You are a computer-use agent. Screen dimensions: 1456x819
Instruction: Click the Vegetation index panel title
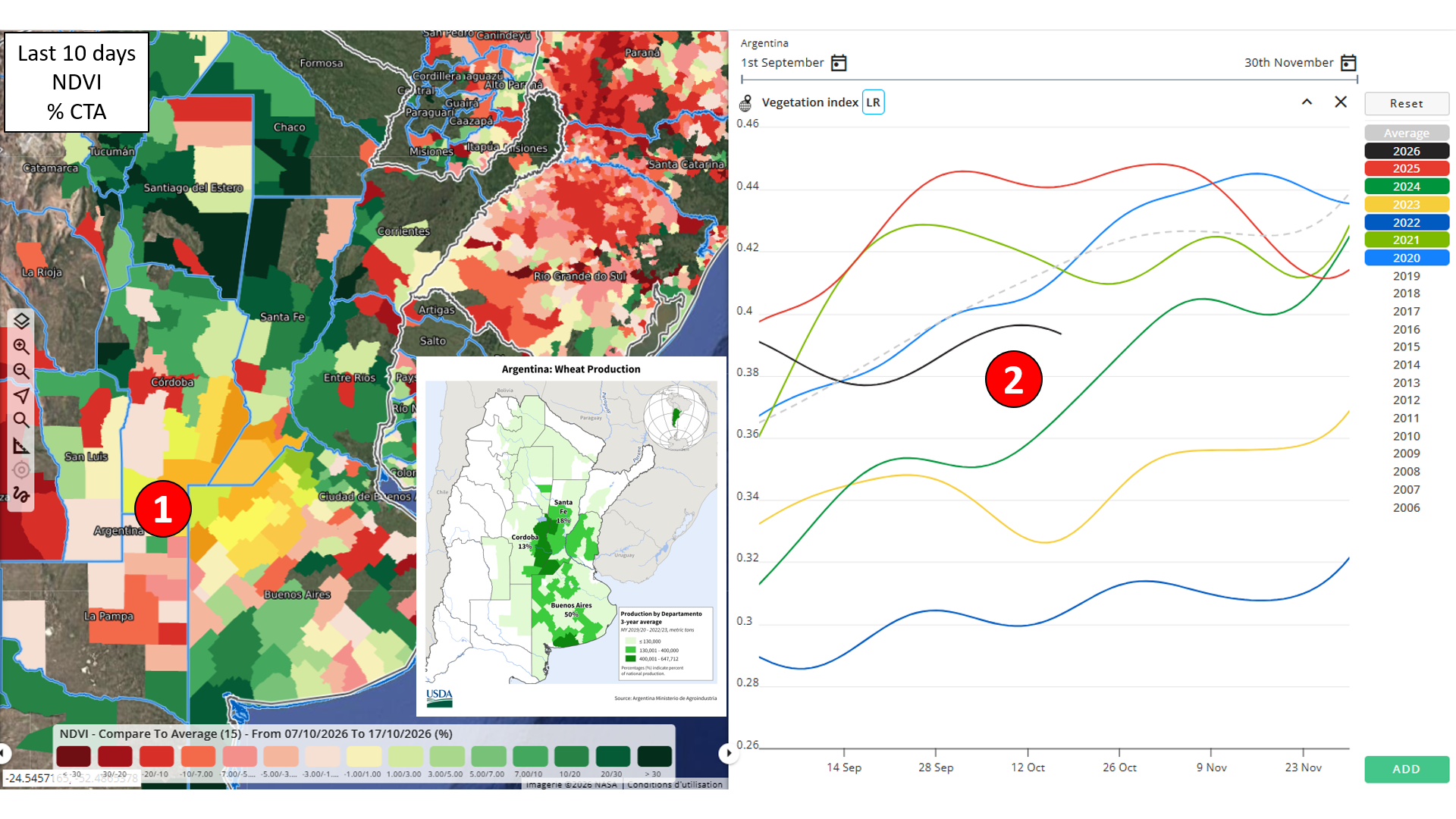[810, 102]
